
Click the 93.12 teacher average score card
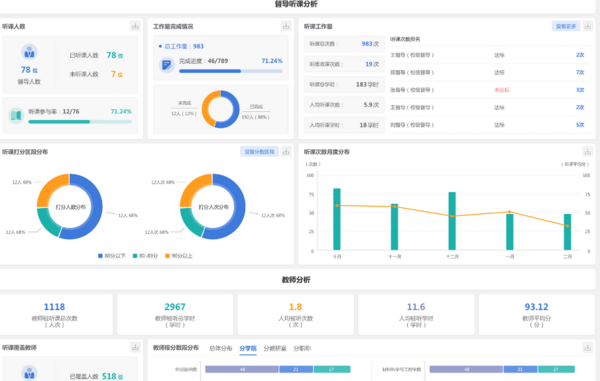tap(536, 314)
